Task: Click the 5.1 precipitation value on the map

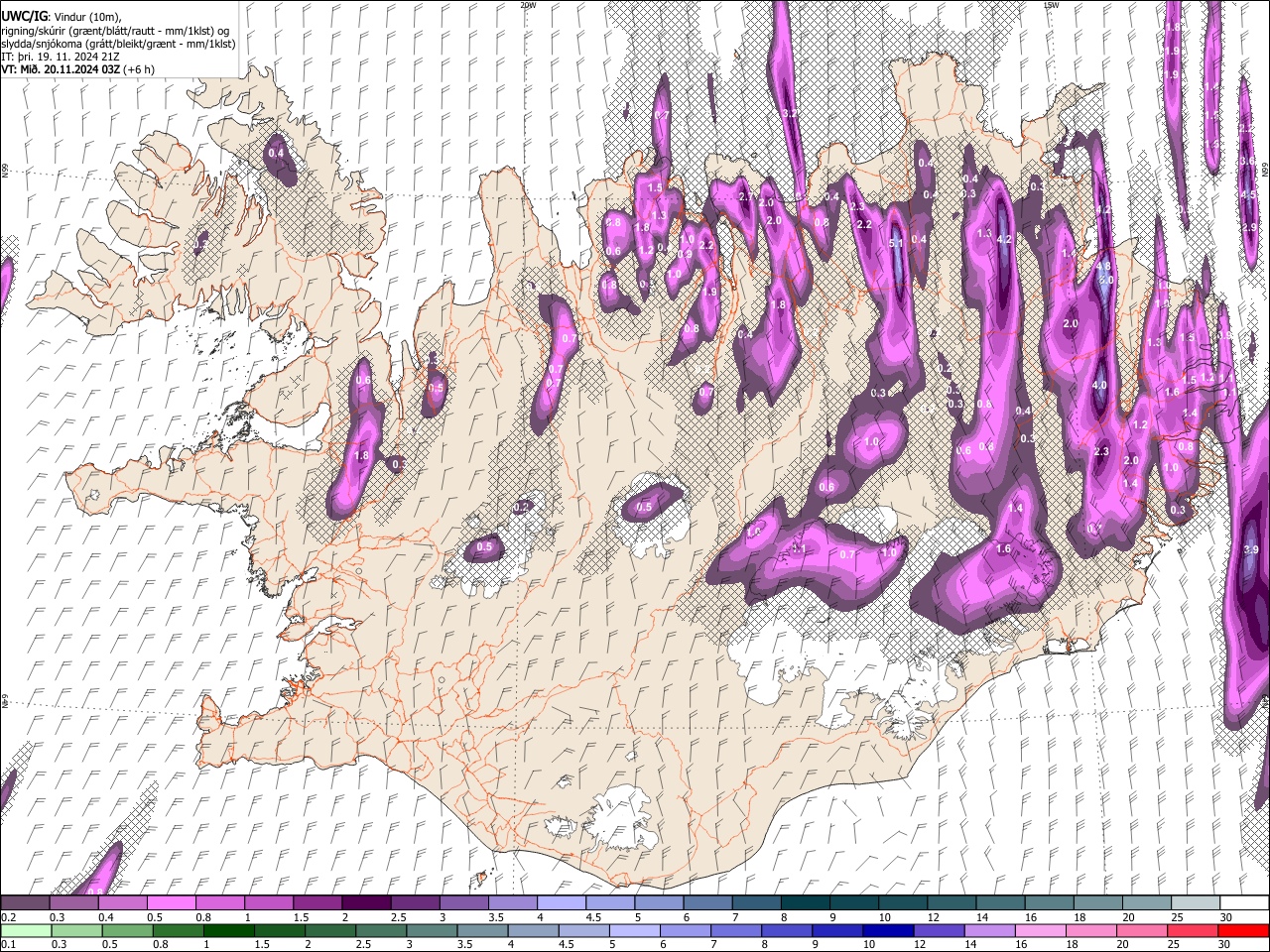Action: 895,243
